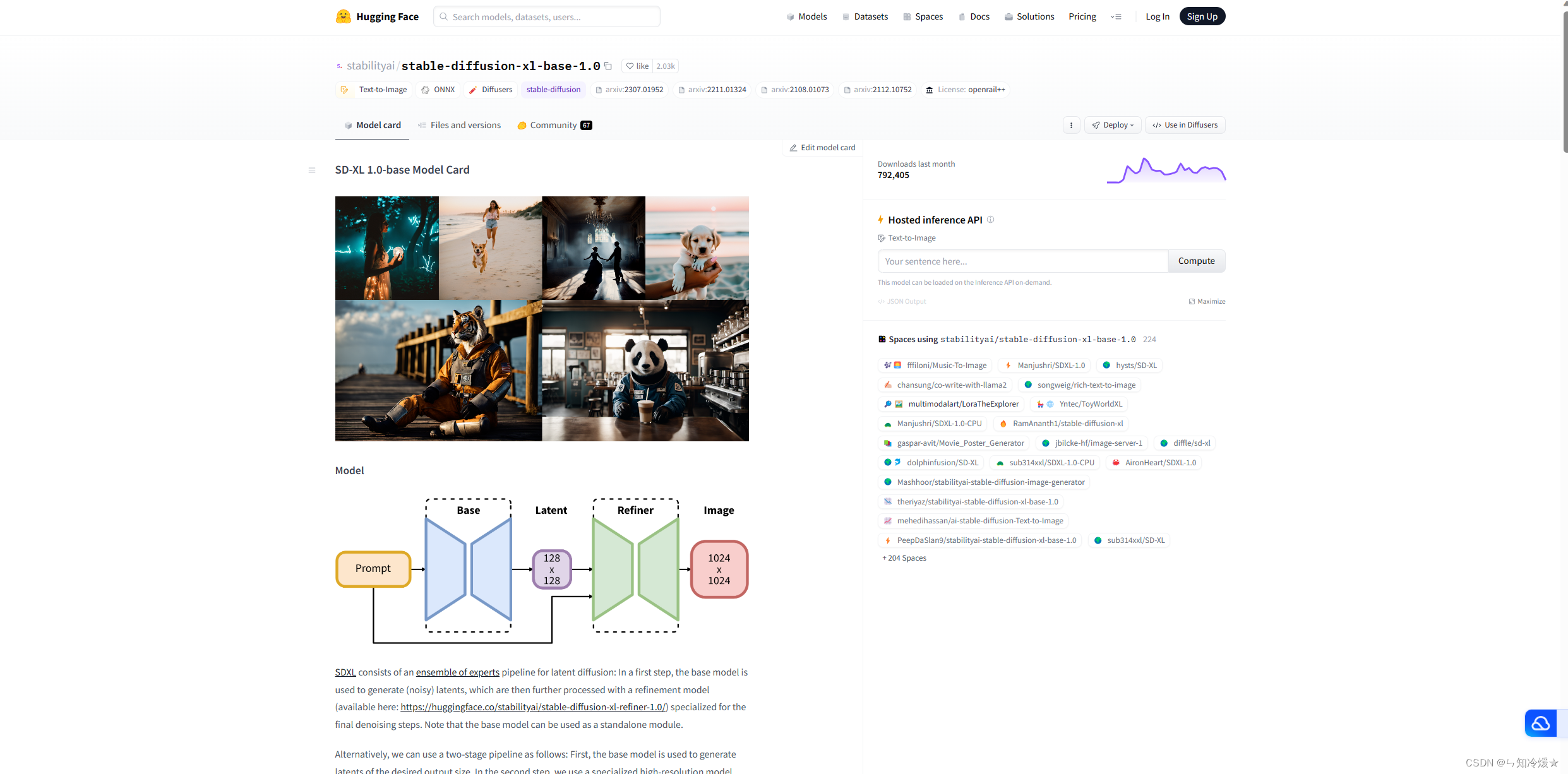Maximize the inference widget

(x=1207, y=301)
